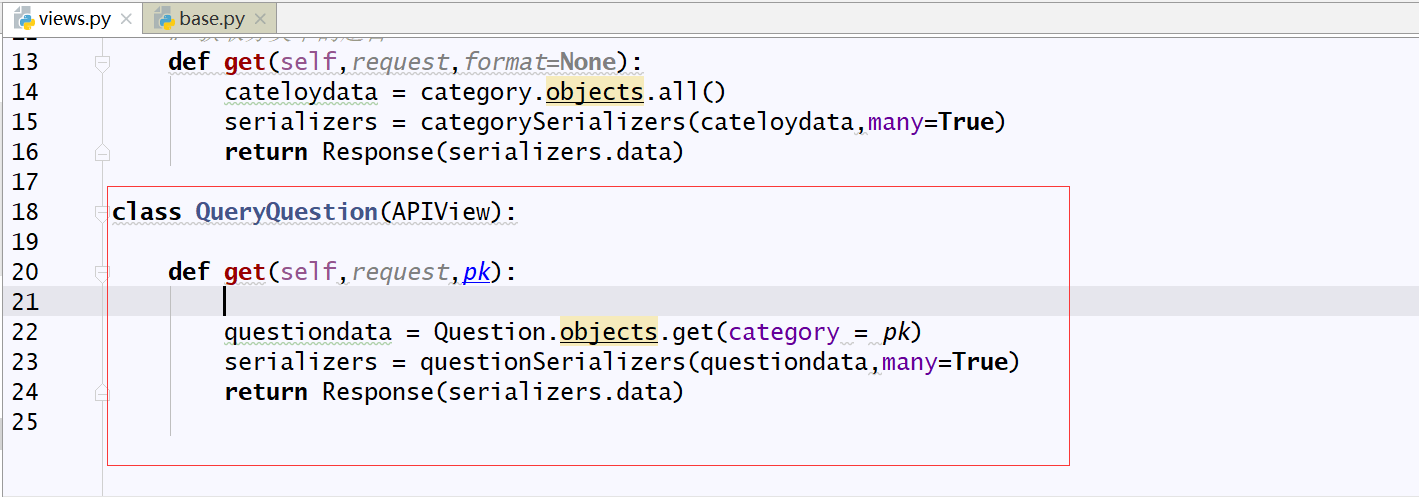Select the views.py tab
The image size is (1419, 497).
72,18
